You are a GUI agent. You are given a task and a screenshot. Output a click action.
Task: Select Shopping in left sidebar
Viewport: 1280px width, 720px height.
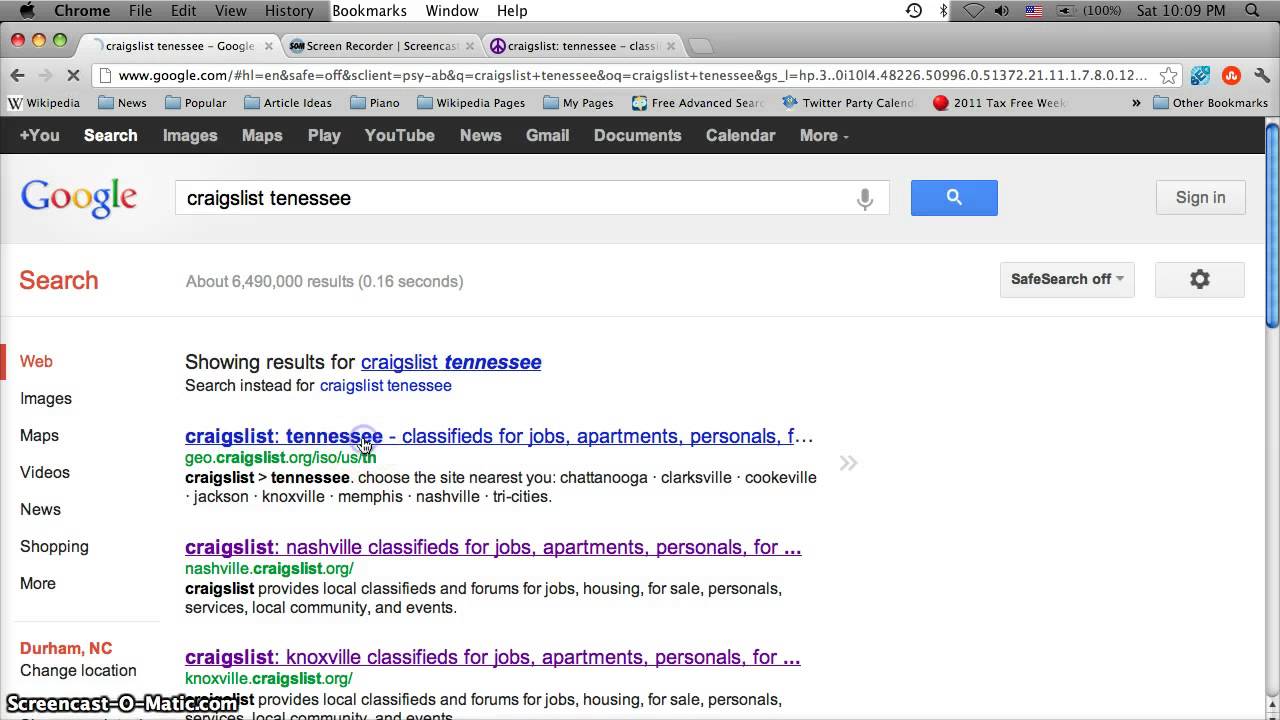[x=54, y=546]
